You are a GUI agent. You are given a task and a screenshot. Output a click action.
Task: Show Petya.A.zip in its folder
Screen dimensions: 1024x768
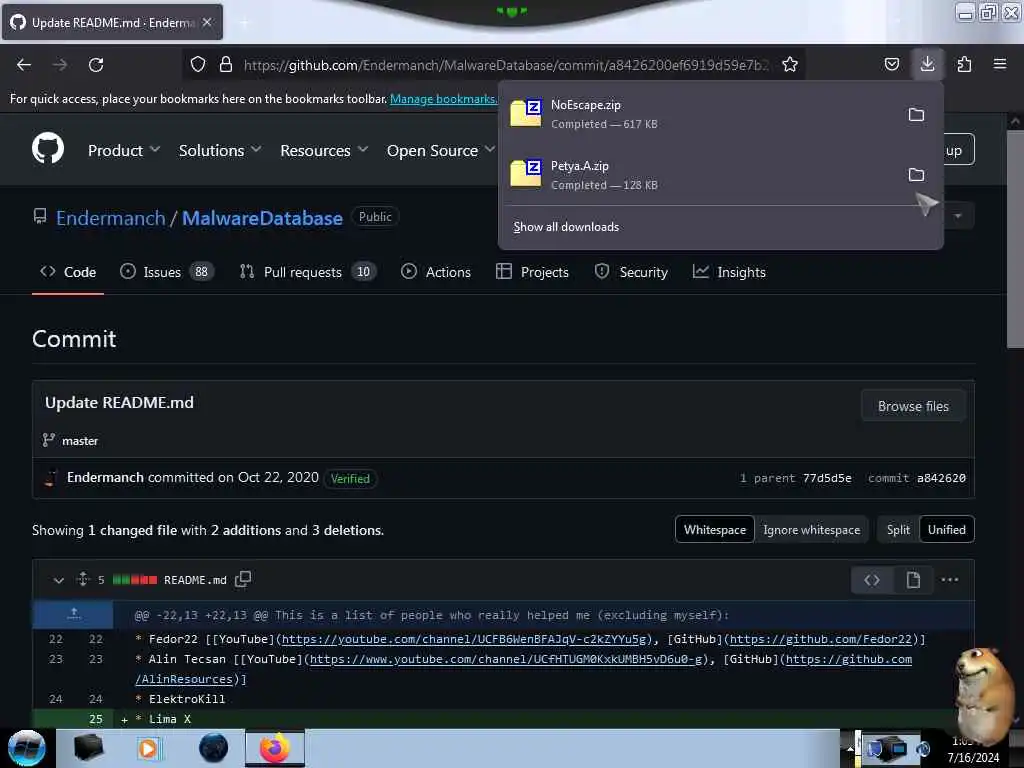tap(916, 174)
